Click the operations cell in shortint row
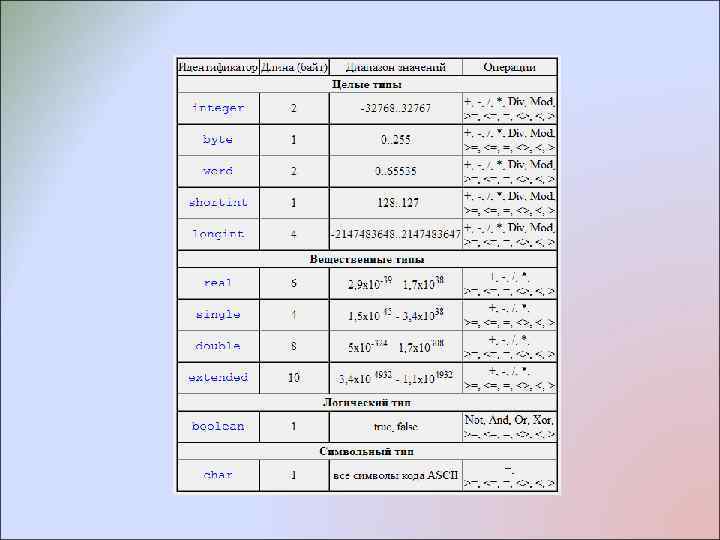 [x=509, y=203]
